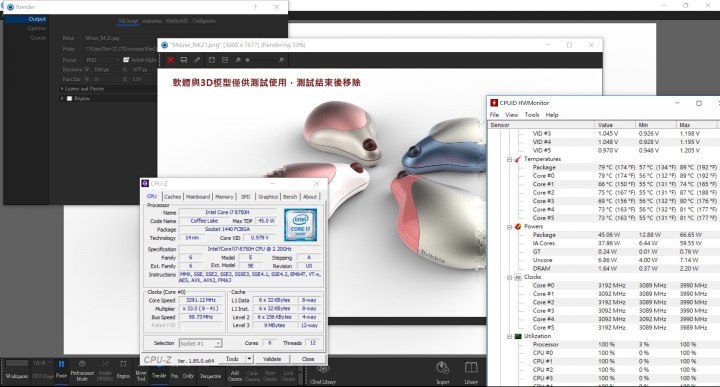
Task: Click the zoom-out magnifier in render output toolbar
Action: (238, 60)
